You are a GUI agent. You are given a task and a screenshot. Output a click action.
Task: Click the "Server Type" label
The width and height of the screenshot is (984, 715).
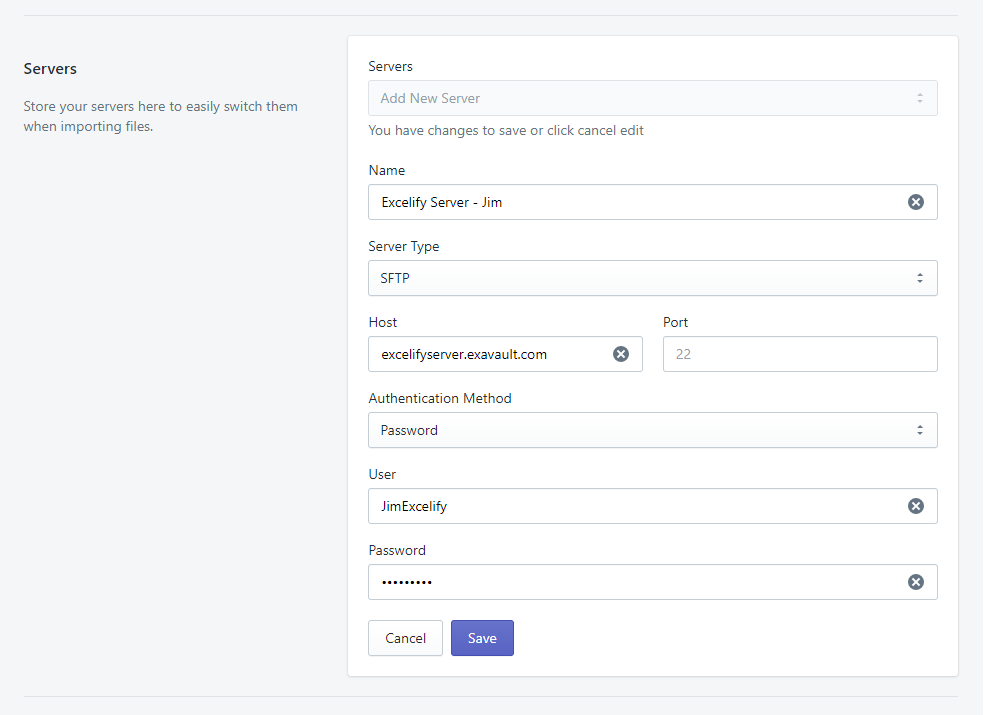point(403,246)
